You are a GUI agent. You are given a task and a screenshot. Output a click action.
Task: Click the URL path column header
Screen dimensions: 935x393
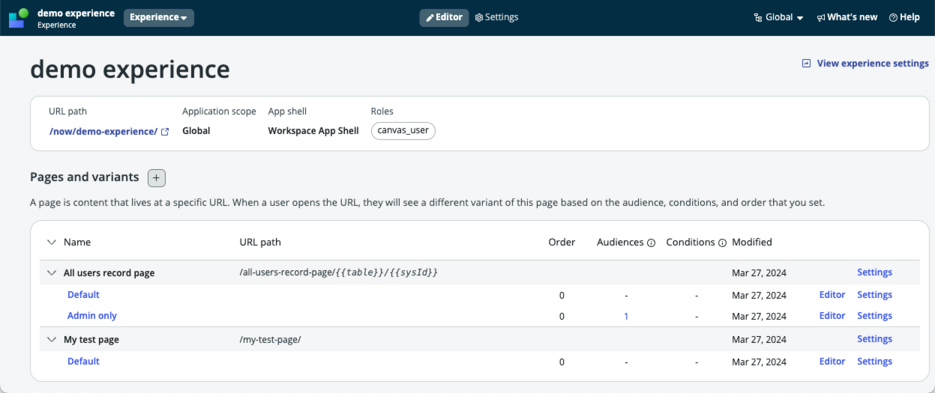pyautogui.click(x=260, y=242)
